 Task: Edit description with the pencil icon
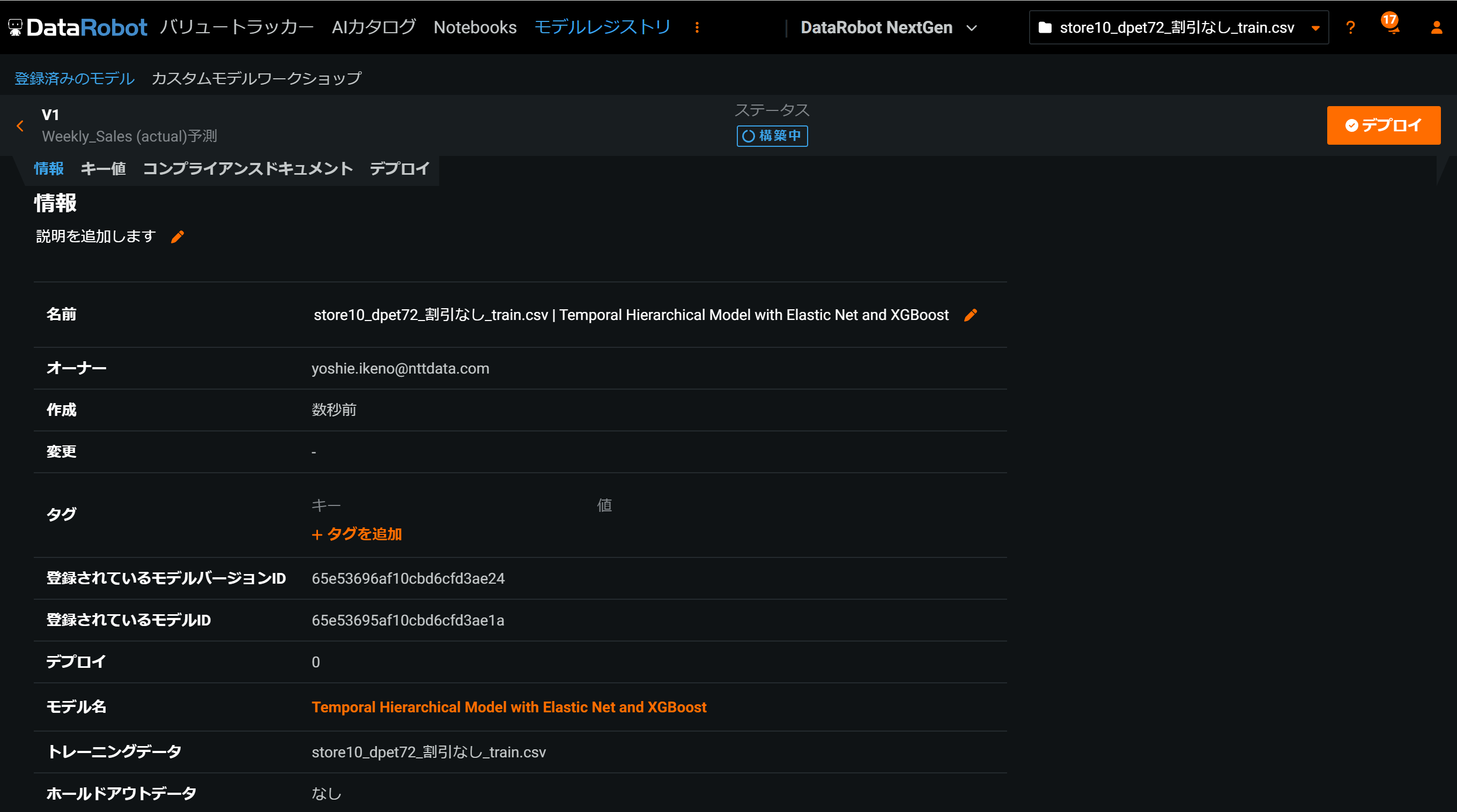[x=177, y=236]
